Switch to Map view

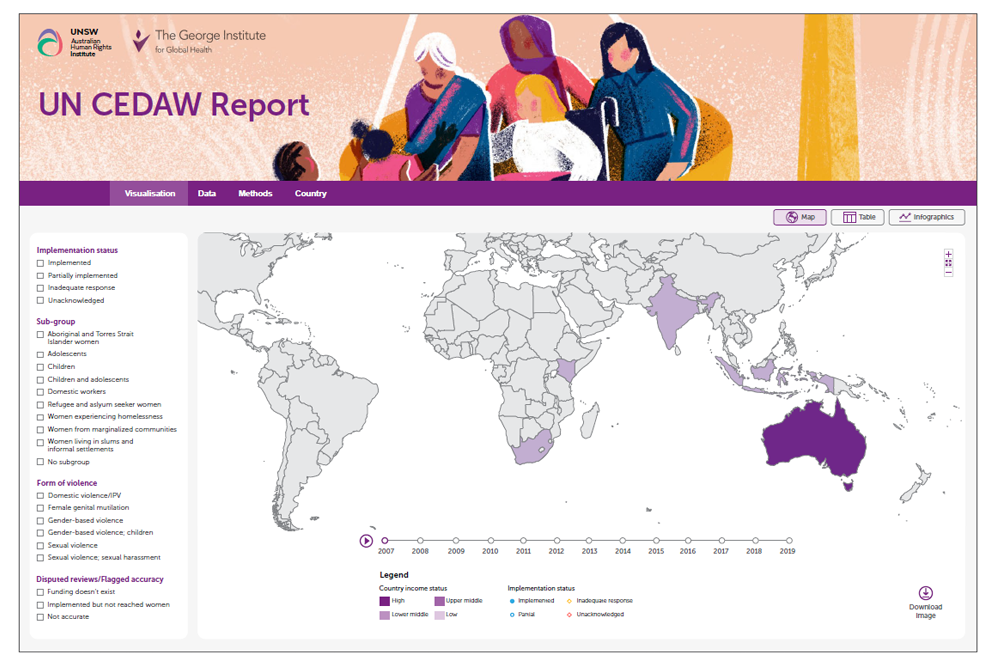pos(799,217)
